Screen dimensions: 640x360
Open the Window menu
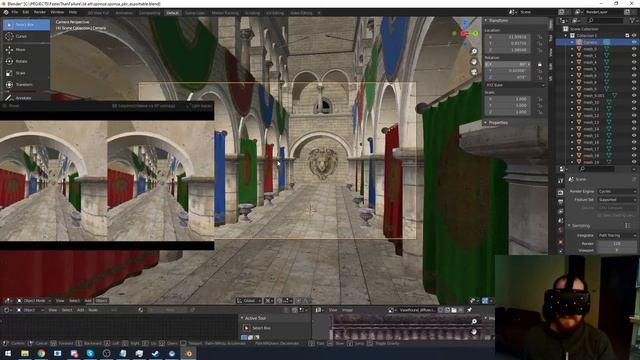click(x=57, y=13)
